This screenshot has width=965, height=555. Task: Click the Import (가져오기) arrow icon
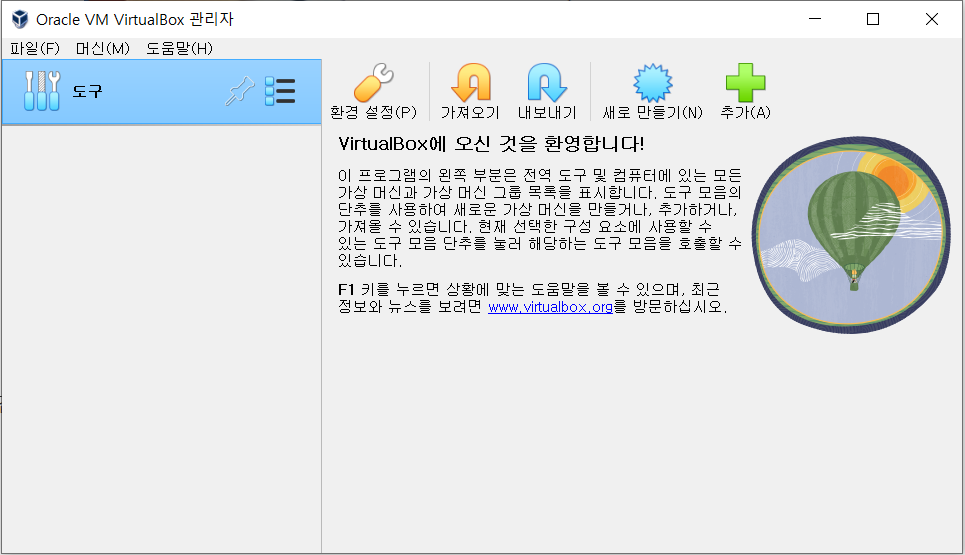click(x=471, y=82)
